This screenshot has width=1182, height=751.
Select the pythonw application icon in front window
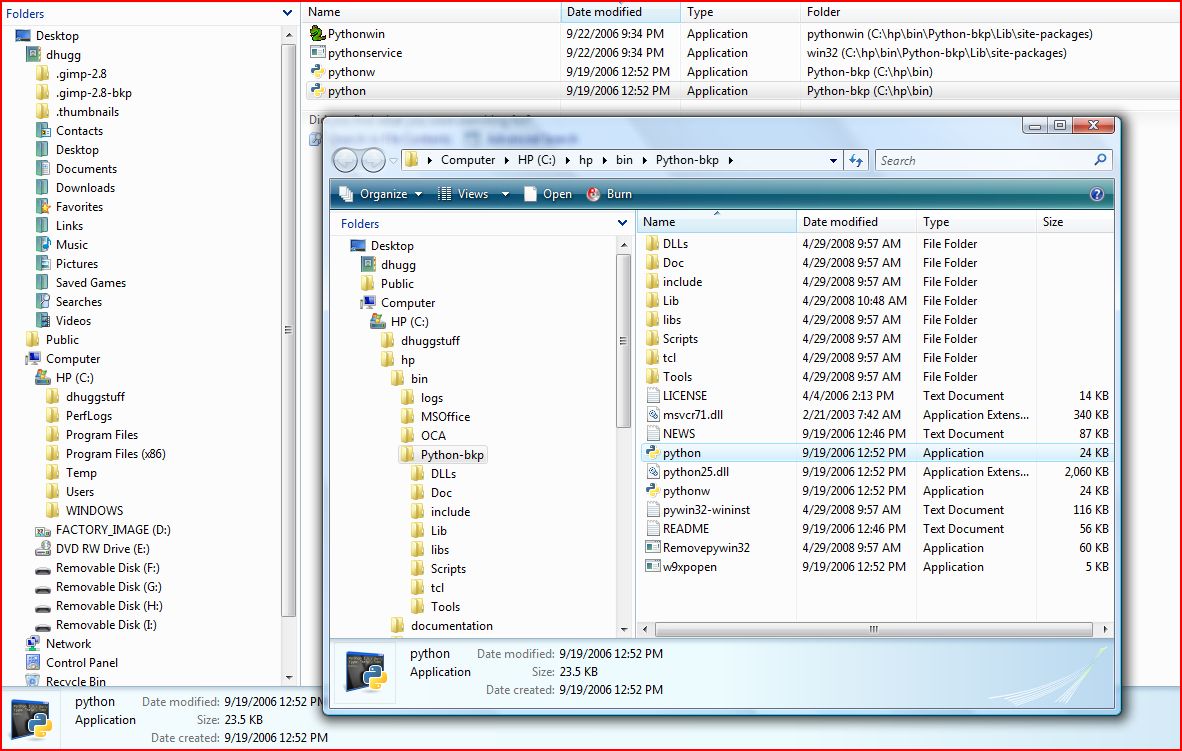[x=653, y=490]
